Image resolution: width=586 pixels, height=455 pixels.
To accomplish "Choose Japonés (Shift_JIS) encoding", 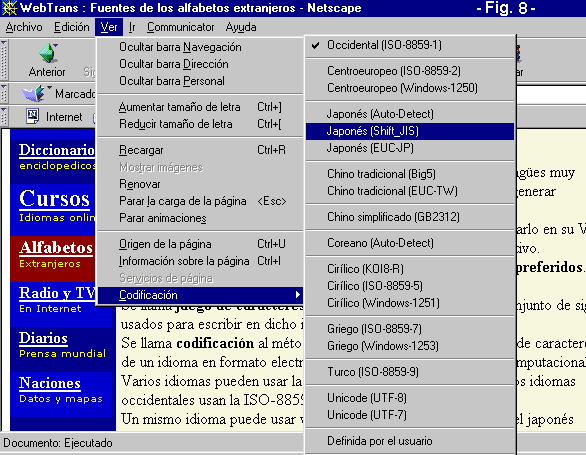I will (x=410, y=131).
